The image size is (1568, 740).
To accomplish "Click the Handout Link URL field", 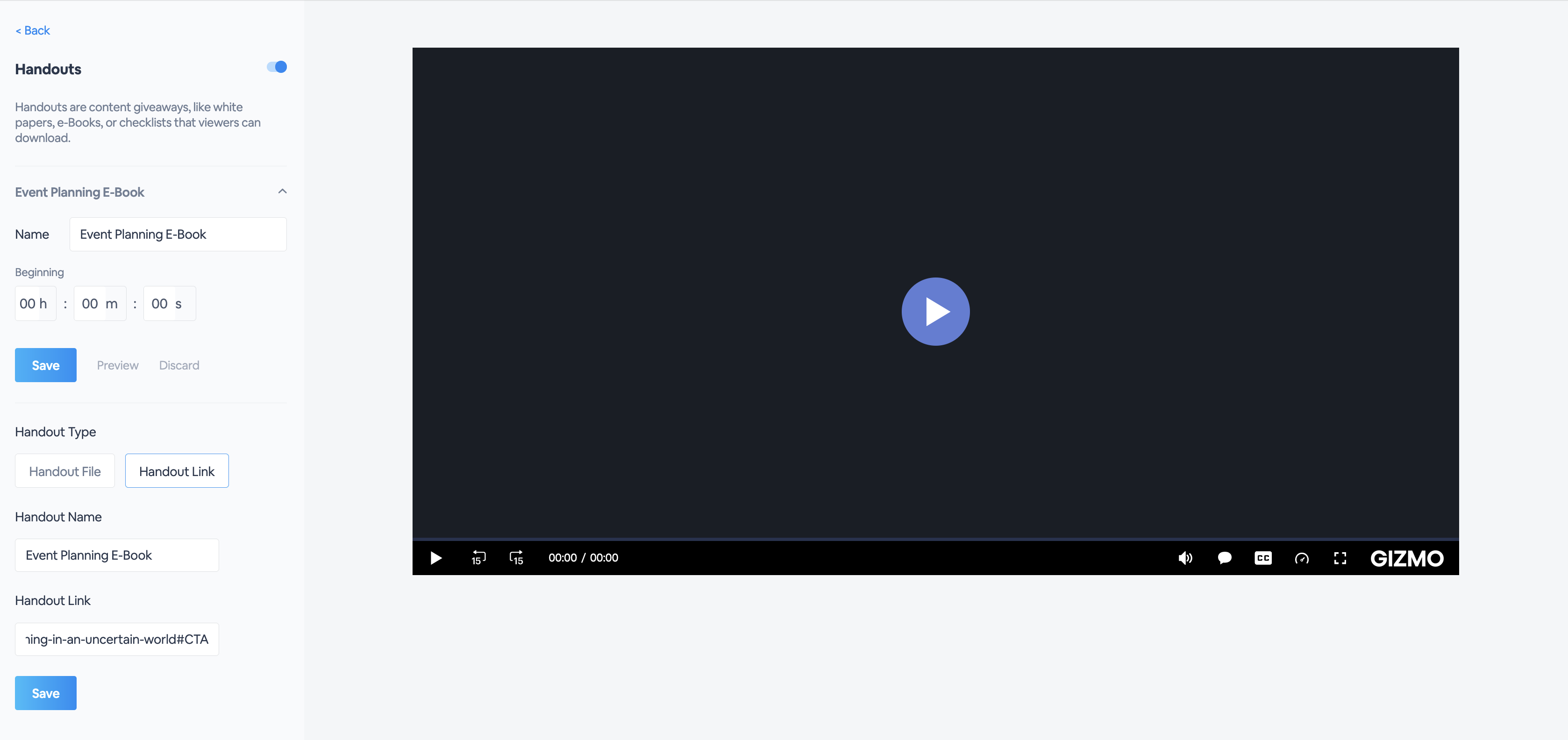I will tap(117, 639).
